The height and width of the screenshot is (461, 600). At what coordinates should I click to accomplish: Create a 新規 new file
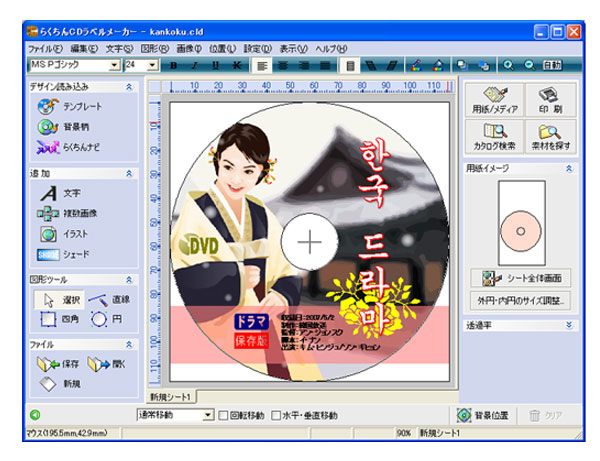coord(60,384)
